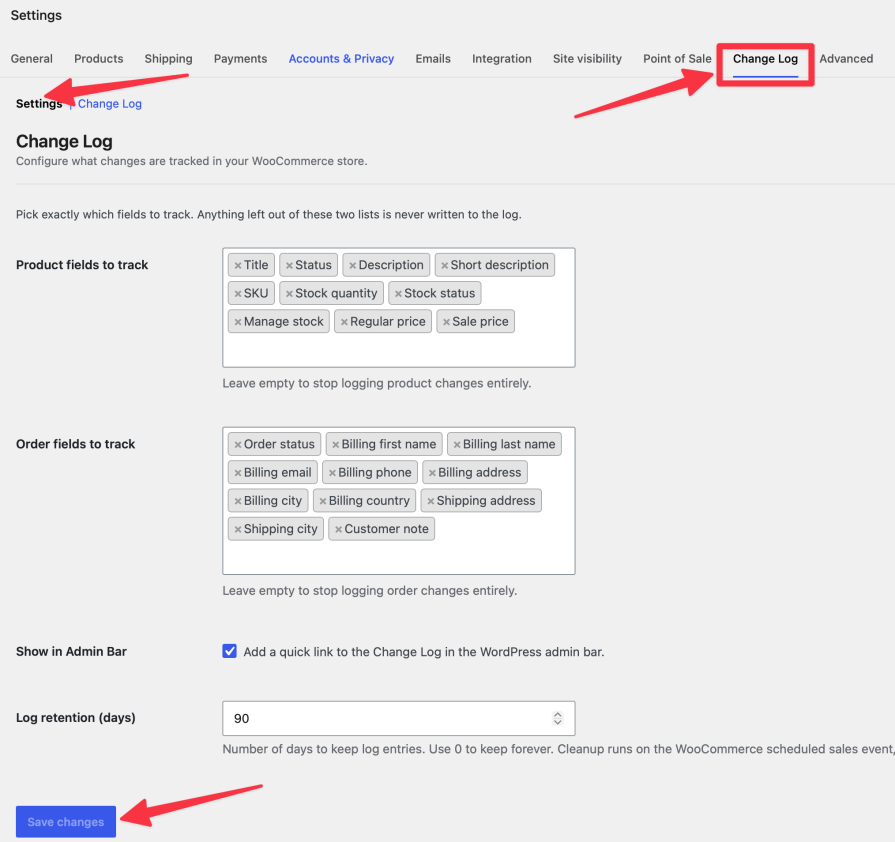Remove the Billing city tag x icon
895x842 pixels.
pyautogui.click(x=238, y=501)
